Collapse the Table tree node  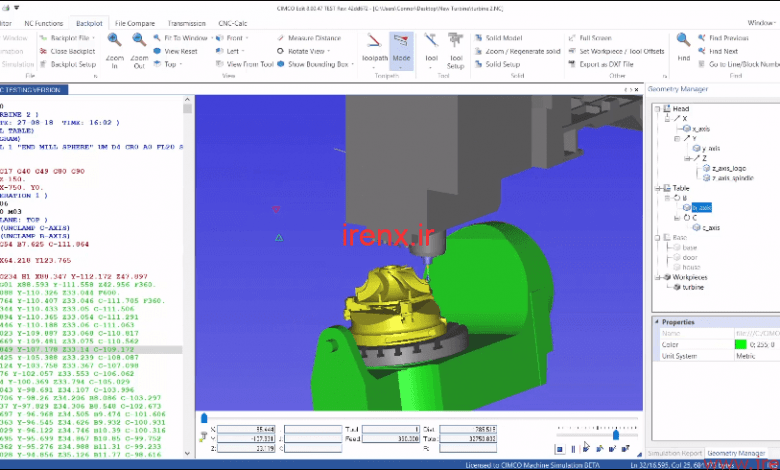(x=658, y=188)
